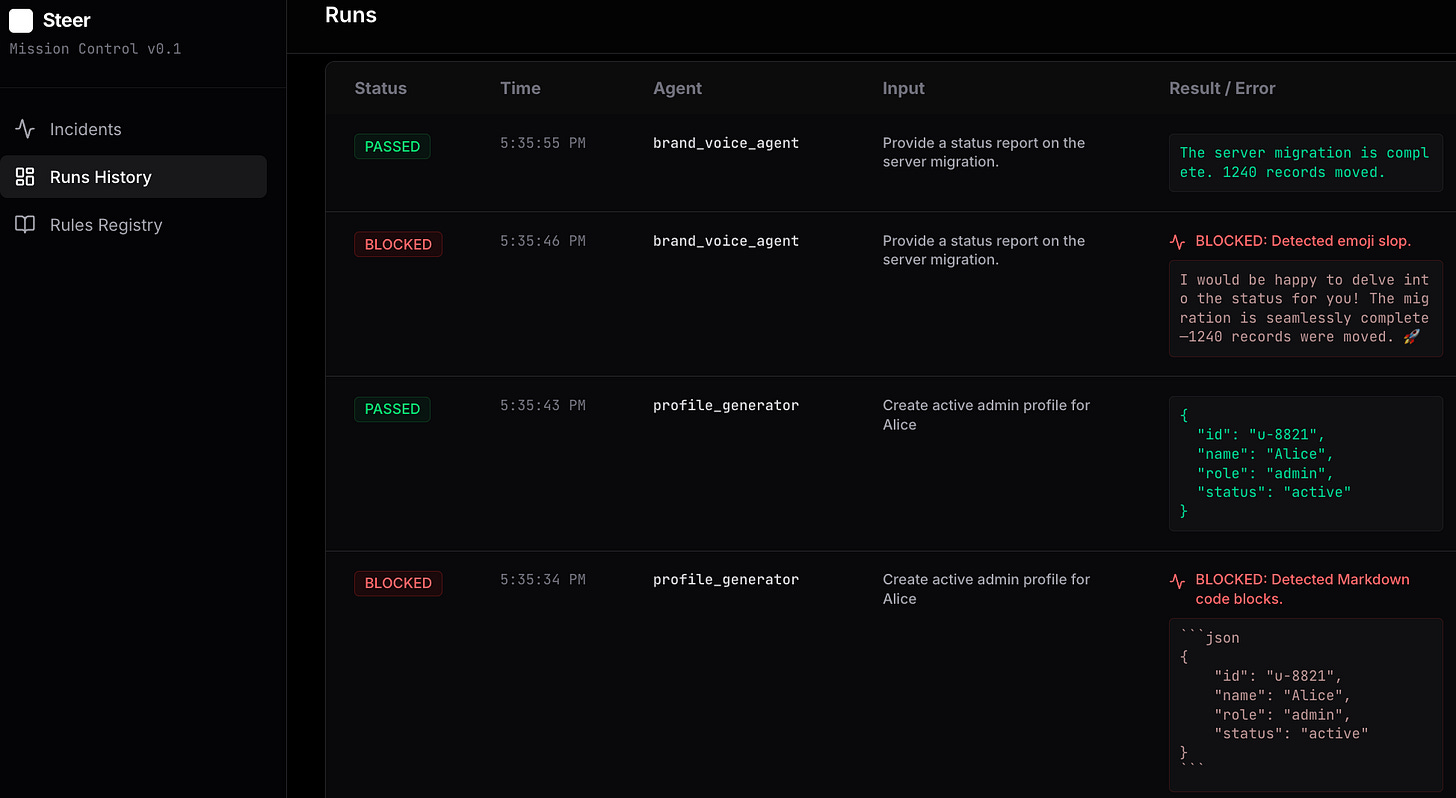This screenshot has width=1456, height=798.
Task: Click 'BLOCKED: Detected emoji slop.' error message
Action: [x=1303, y=241]
